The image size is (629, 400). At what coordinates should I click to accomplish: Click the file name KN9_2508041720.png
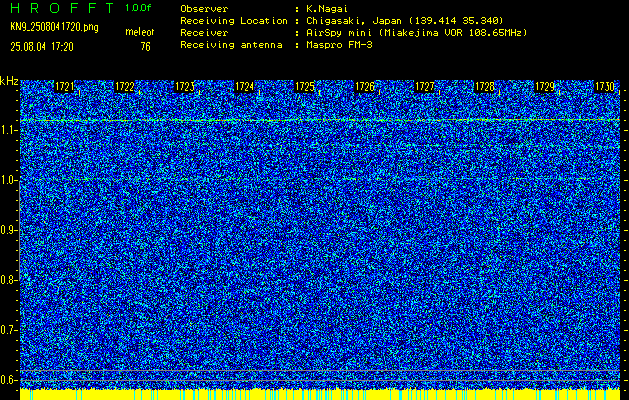pos(54,28)
